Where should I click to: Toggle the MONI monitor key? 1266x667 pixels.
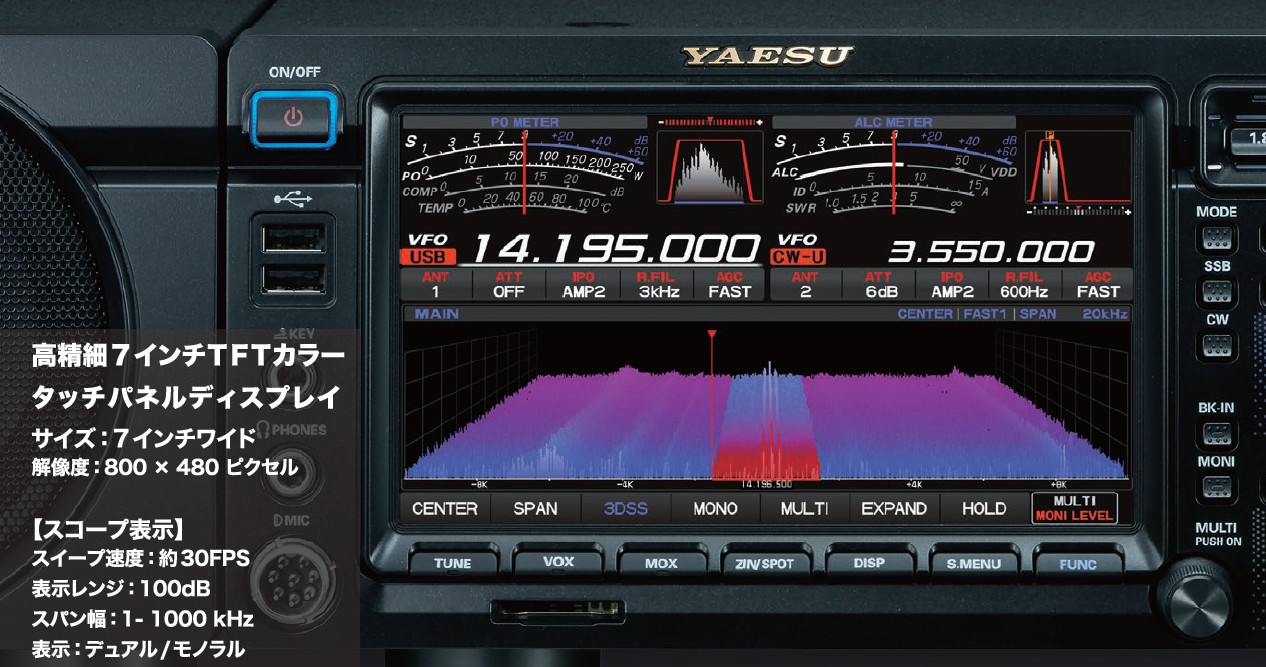tap(1216, 487)
